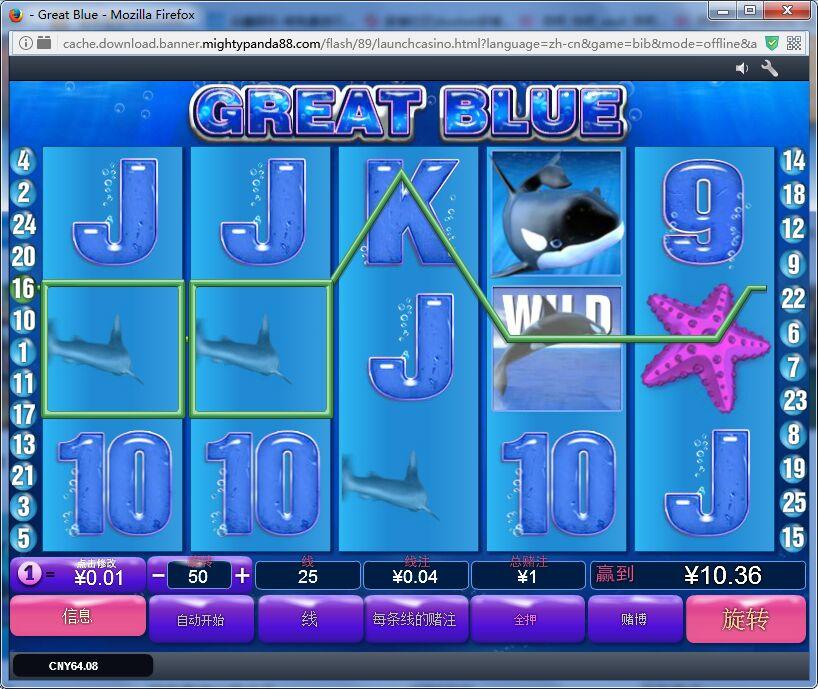This screenshot has height=689, width=818.
Task: Select payline number 17 bubble
Action: [x=23, y=415]
